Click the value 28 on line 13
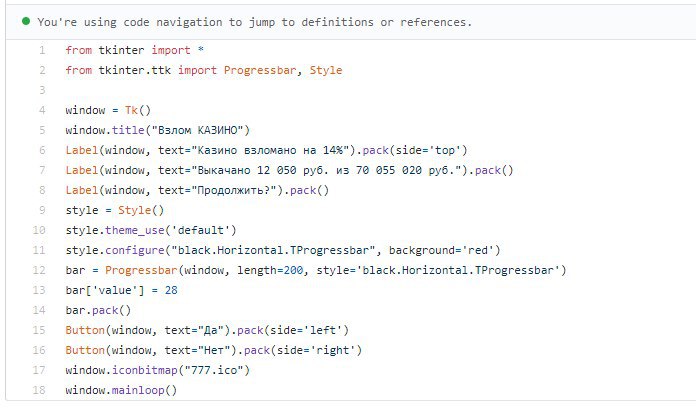This screenshot has width=696, height=418. (171, 290)
